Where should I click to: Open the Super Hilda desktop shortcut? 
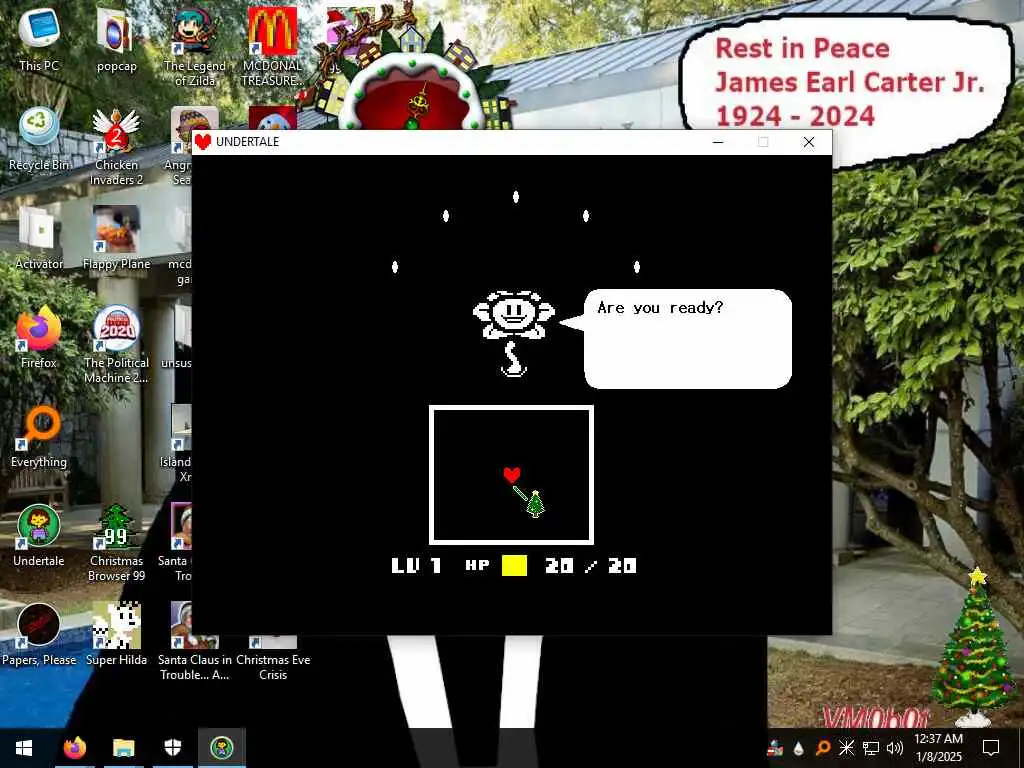(116, 635)
